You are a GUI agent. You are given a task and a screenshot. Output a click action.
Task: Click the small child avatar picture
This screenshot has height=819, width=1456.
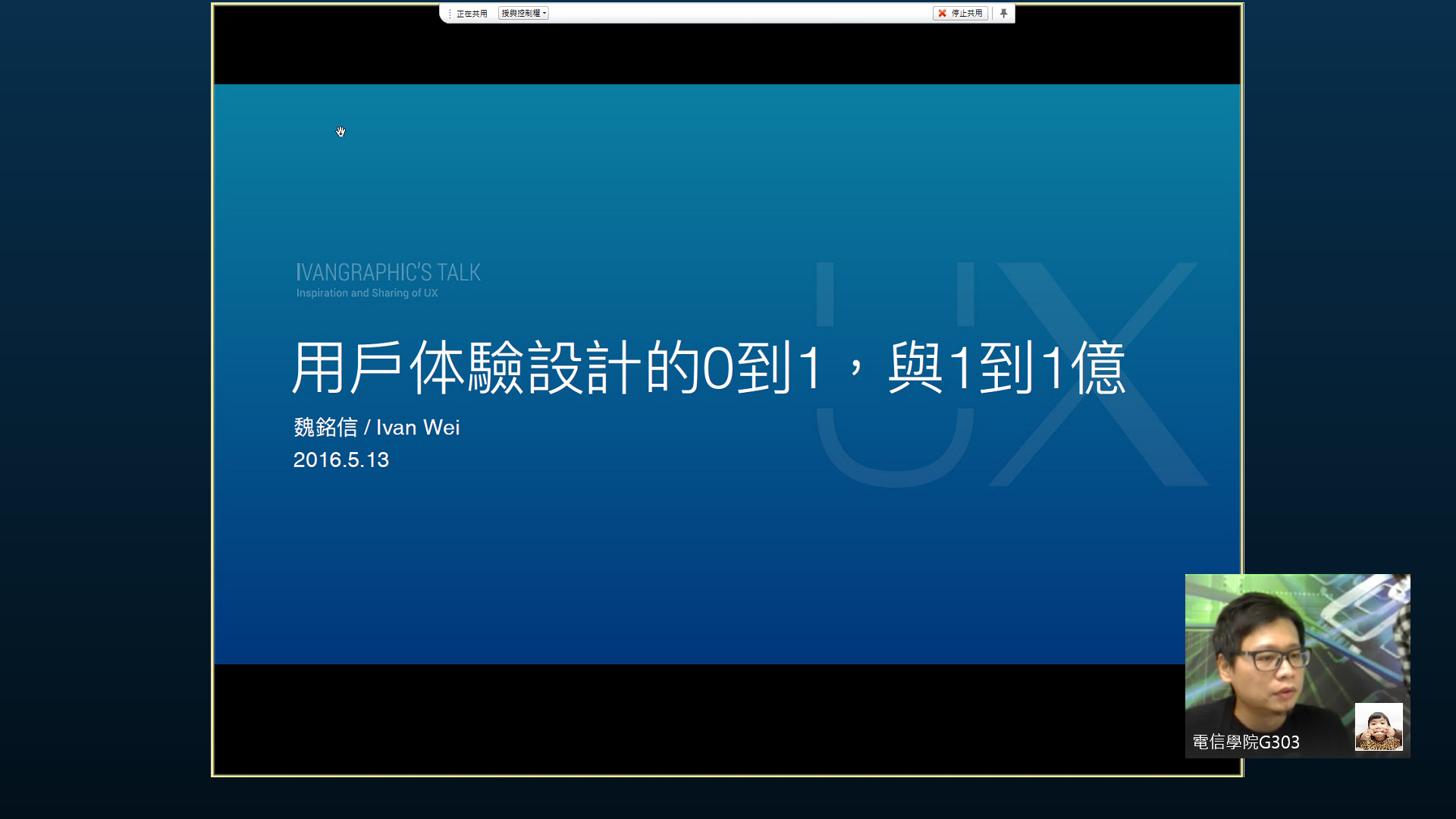pyautogui.click(x=1378, y=726)
